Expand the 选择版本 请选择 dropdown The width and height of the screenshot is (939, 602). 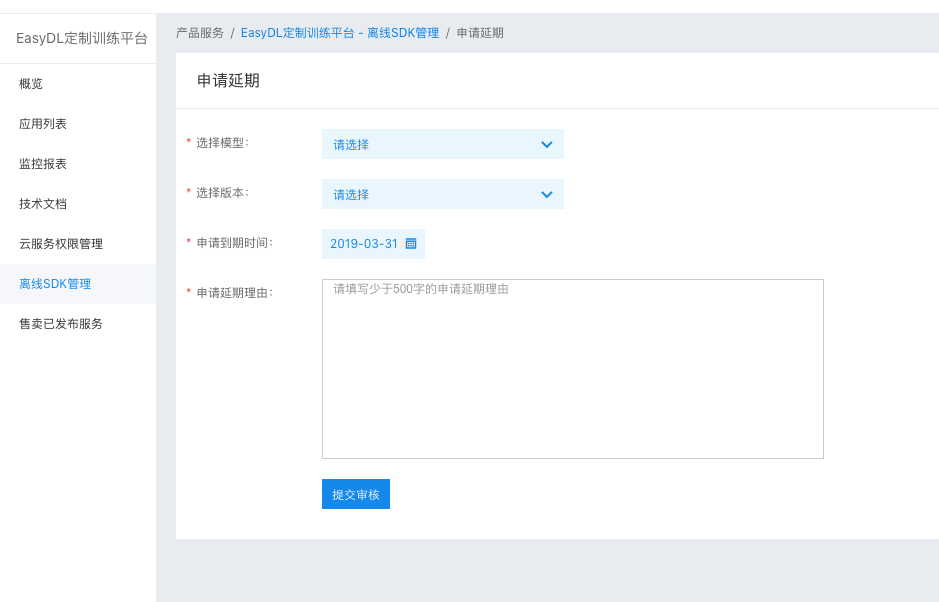coord(443,194)
